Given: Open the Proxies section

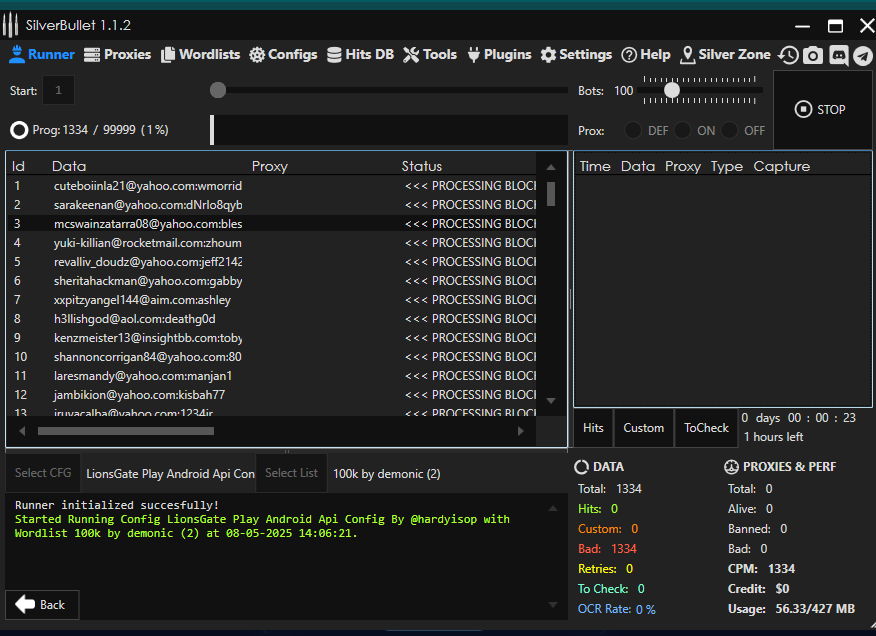Looking at the screenshot, I should tap(117, 55).
